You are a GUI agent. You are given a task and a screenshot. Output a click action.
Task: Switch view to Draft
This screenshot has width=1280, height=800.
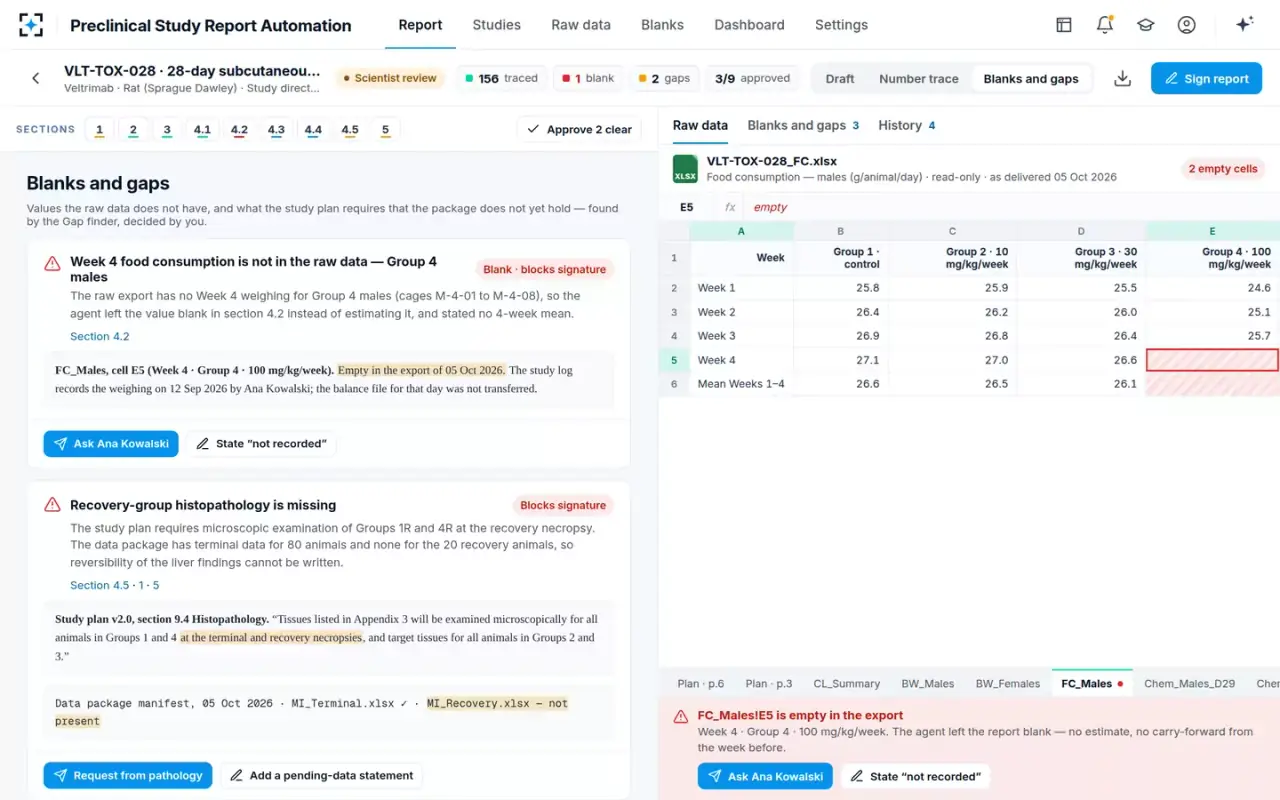click(840, 79)
